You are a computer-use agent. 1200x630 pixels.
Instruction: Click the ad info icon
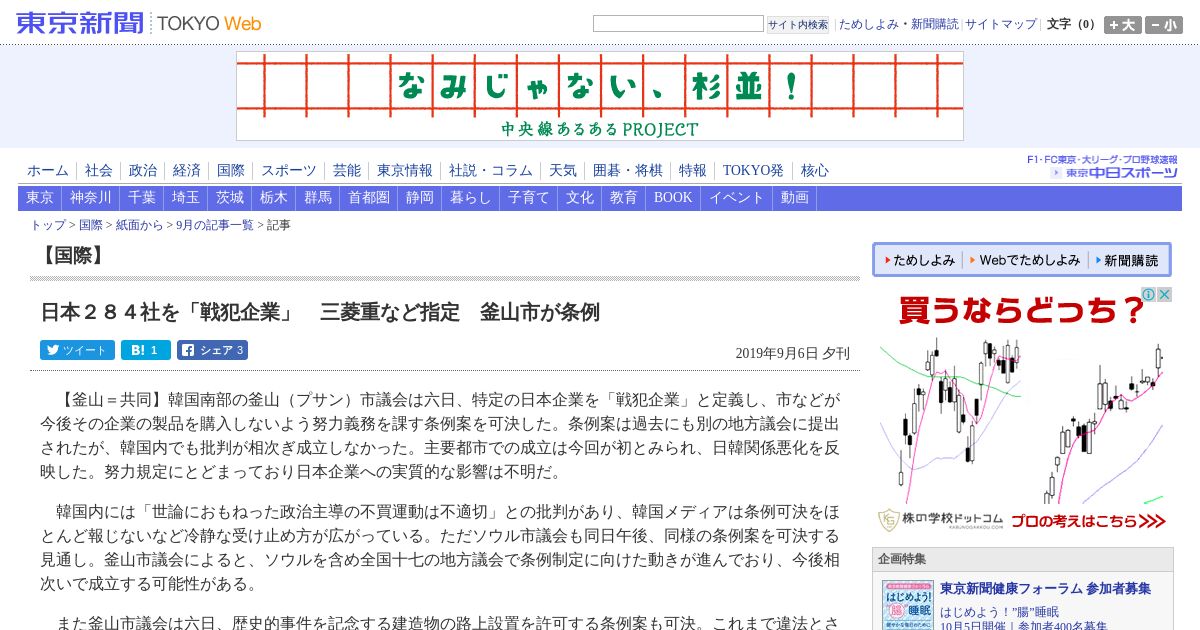(x=1150, y=294)
